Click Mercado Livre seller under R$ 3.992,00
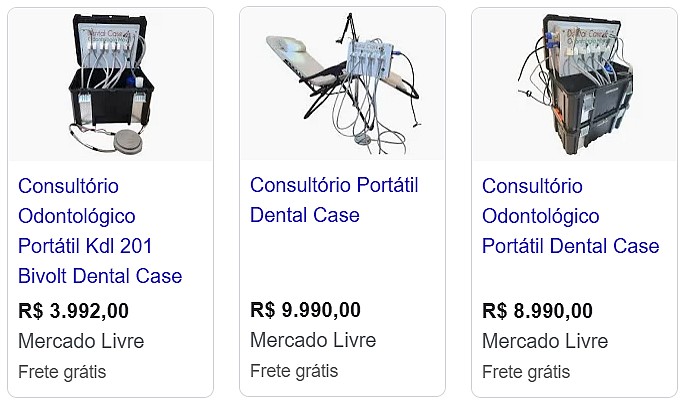 [x=81, y=341]
